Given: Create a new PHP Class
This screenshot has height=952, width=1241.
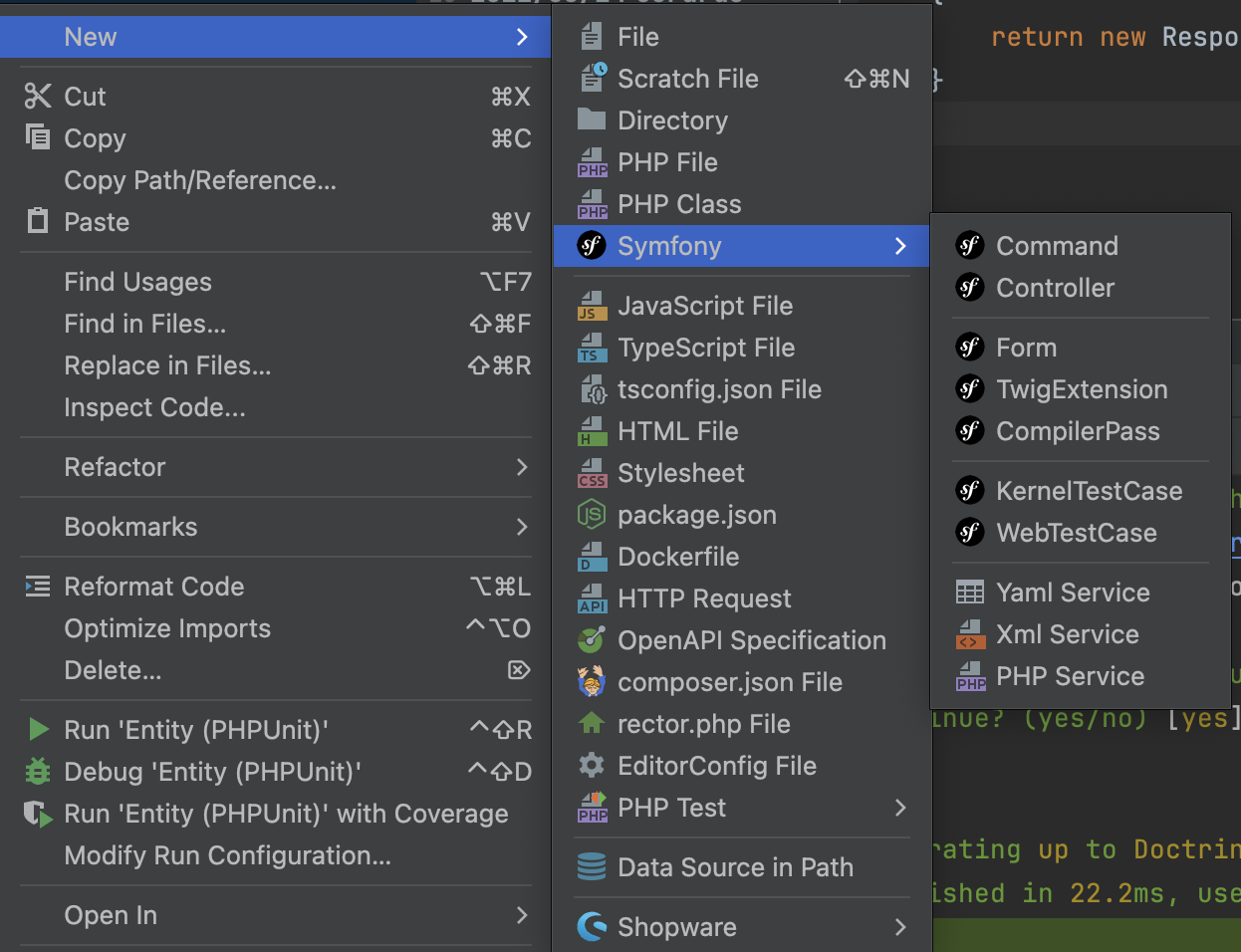Looking at the screenshot, I should 679,204.
